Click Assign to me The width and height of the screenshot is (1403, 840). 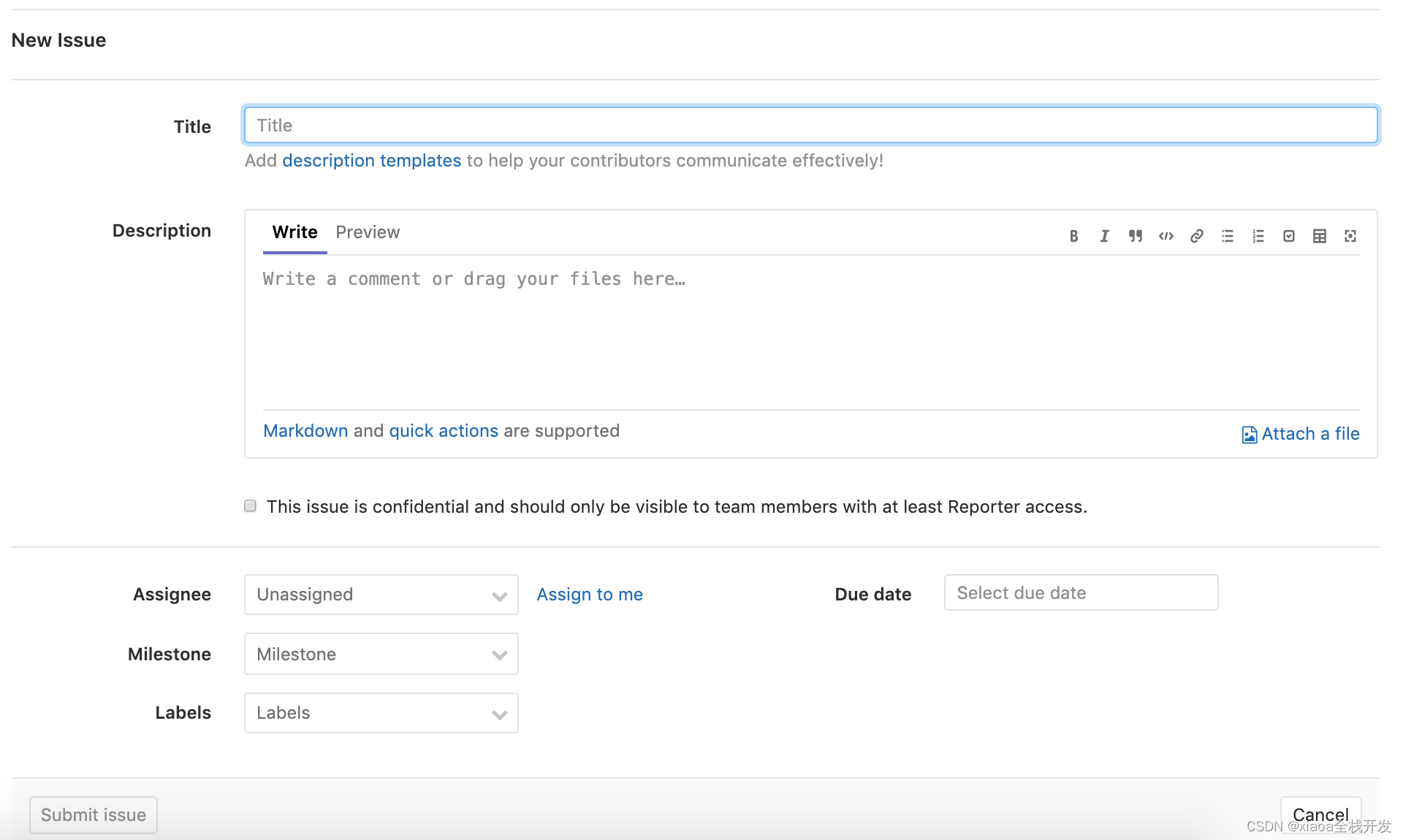pyautogui.click(x=590, y=595)
